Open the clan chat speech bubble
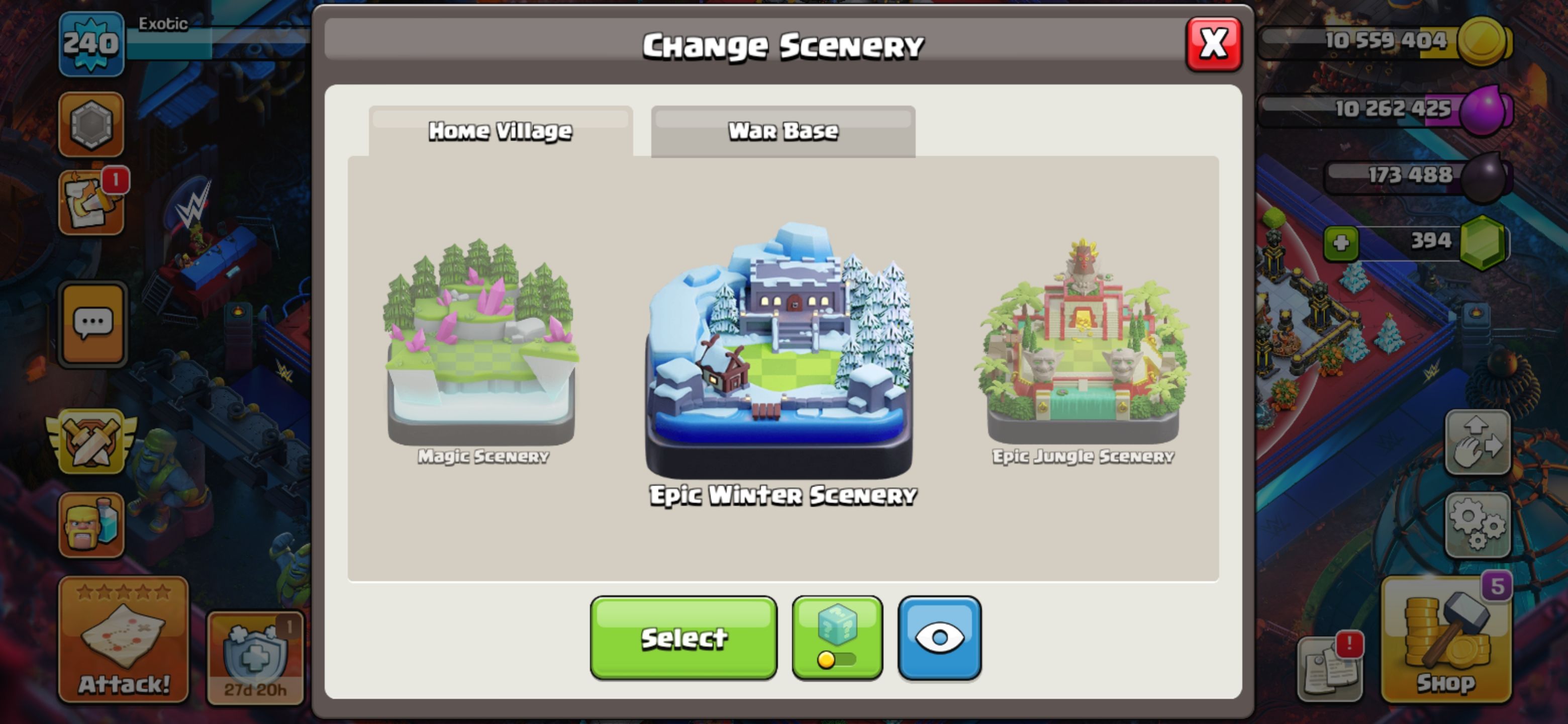 tap(92, 324)
